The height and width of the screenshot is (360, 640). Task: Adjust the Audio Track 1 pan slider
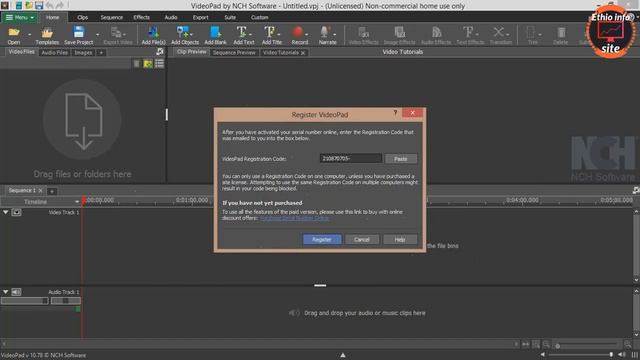(65, 301)
